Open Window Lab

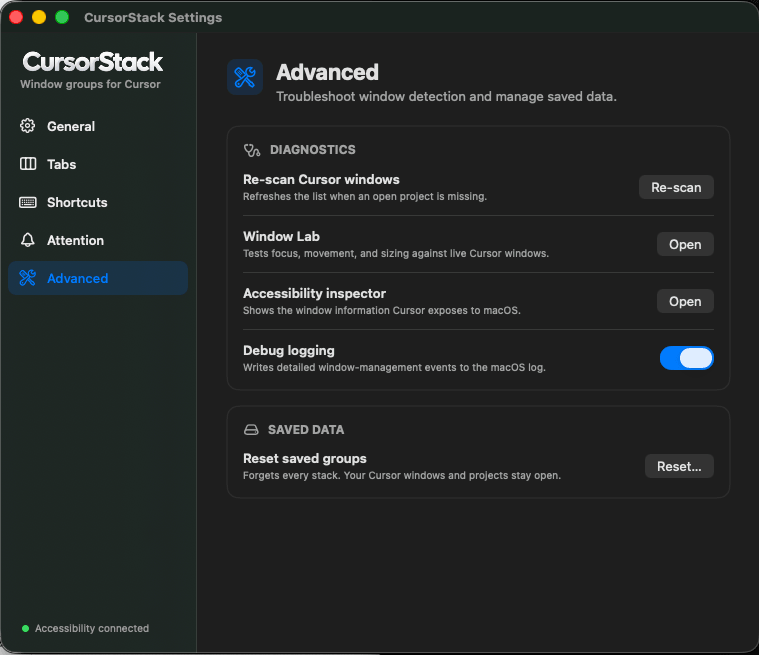pos(685,244)
